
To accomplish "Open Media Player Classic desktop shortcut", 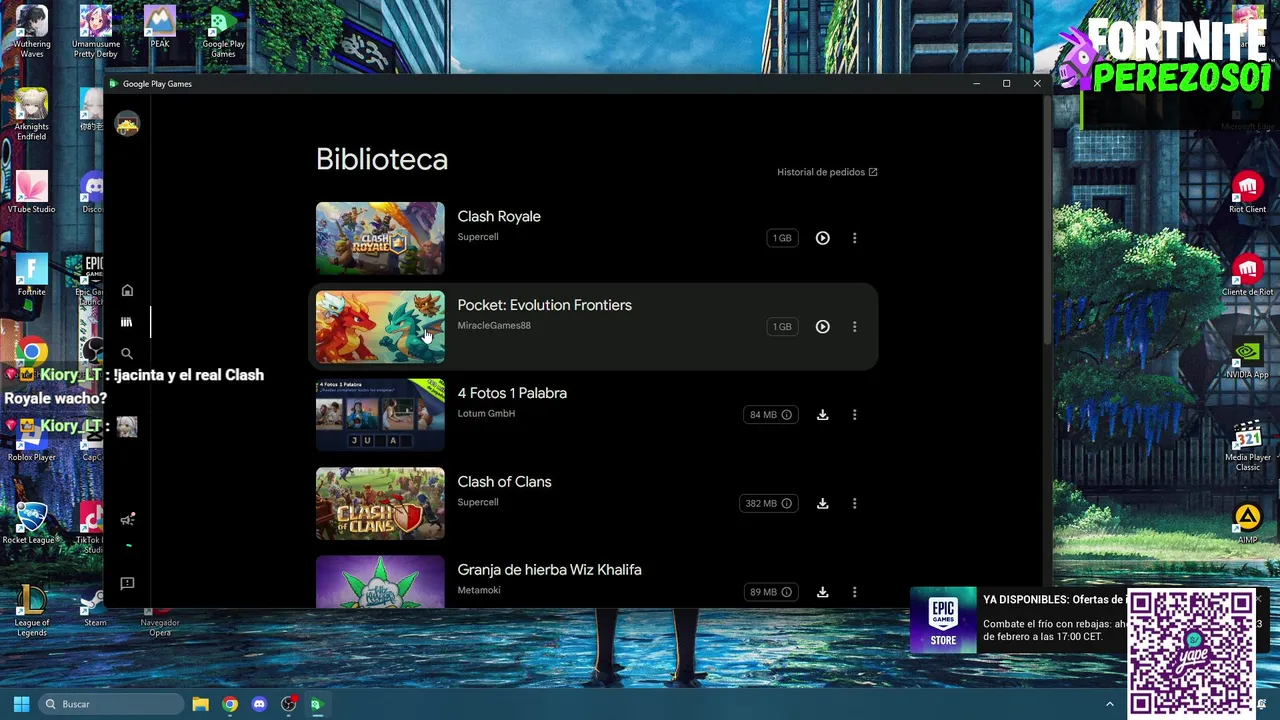I will pyautogui.click(x=1247, y=446).
